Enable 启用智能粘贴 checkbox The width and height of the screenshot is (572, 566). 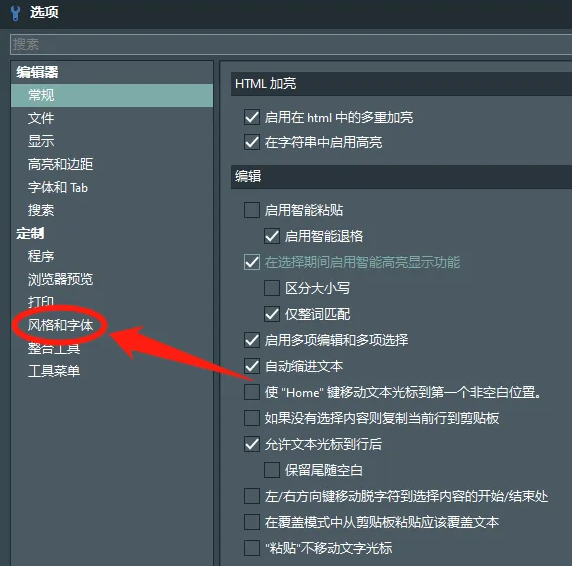click(x=252, y=210)
